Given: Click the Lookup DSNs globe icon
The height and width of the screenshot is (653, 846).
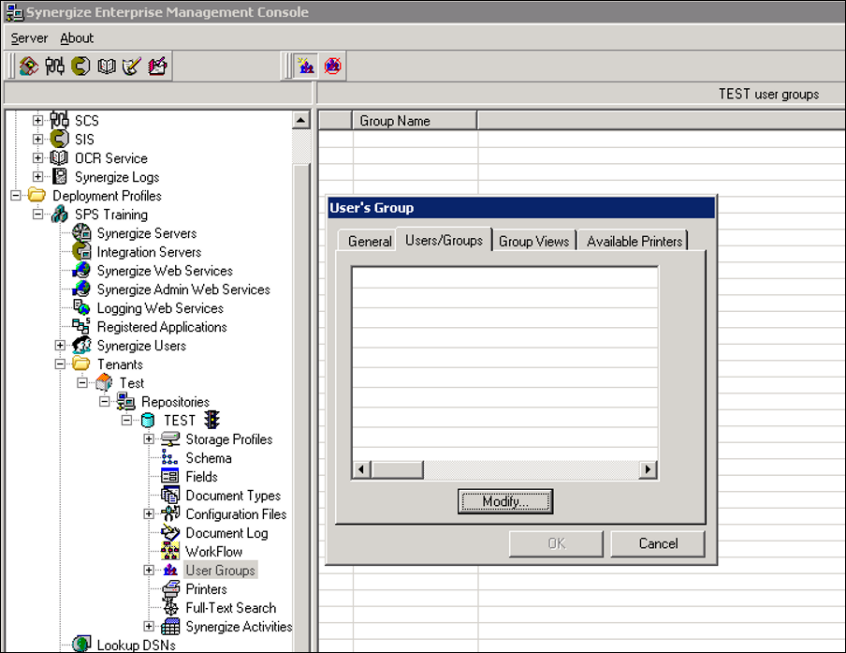Looking at the screenshot, I should tap(82, 644).
